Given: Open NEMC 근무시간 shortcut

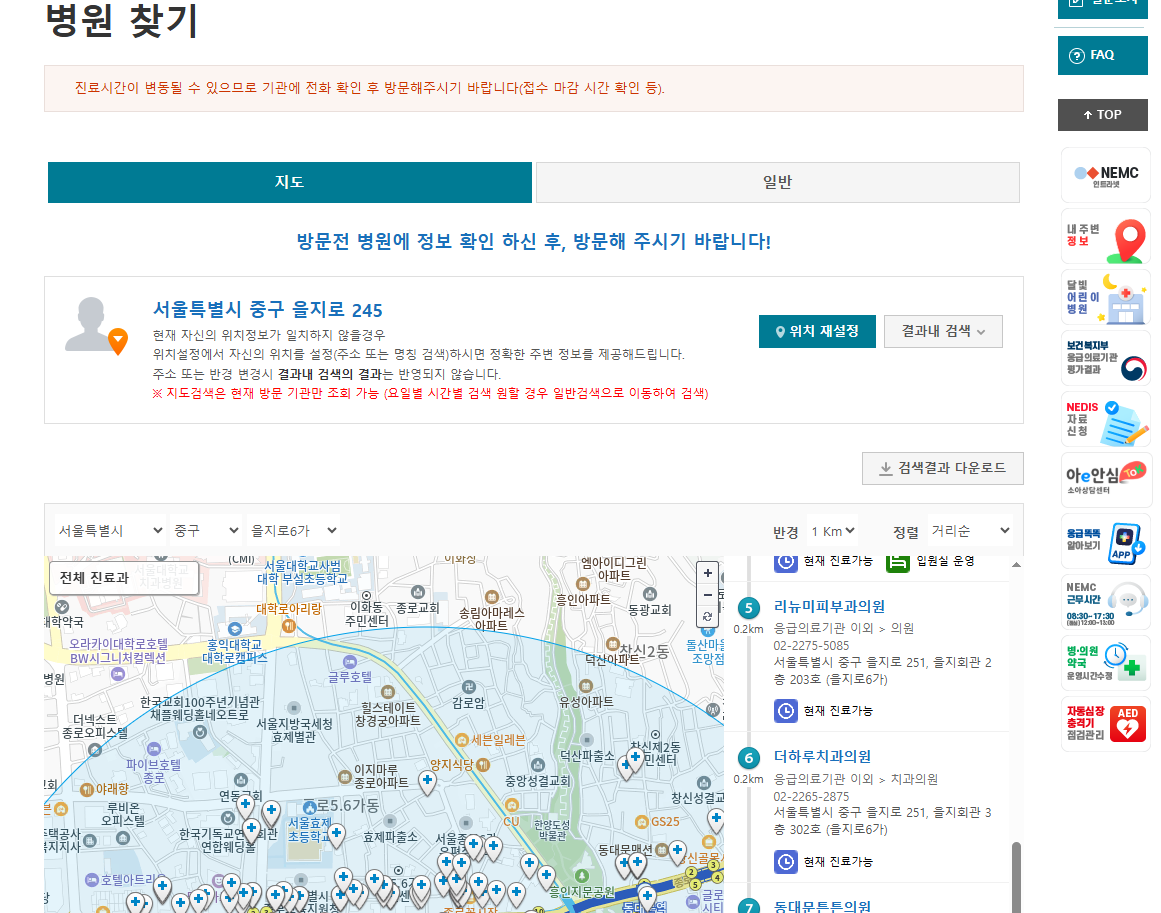Looking at the screenshot, I should point(1105,602).
